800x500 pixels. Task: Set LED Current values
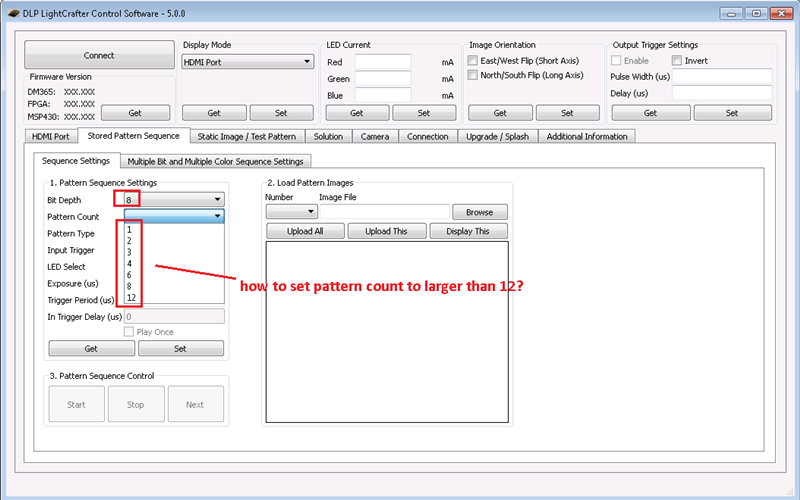[424, 113]
